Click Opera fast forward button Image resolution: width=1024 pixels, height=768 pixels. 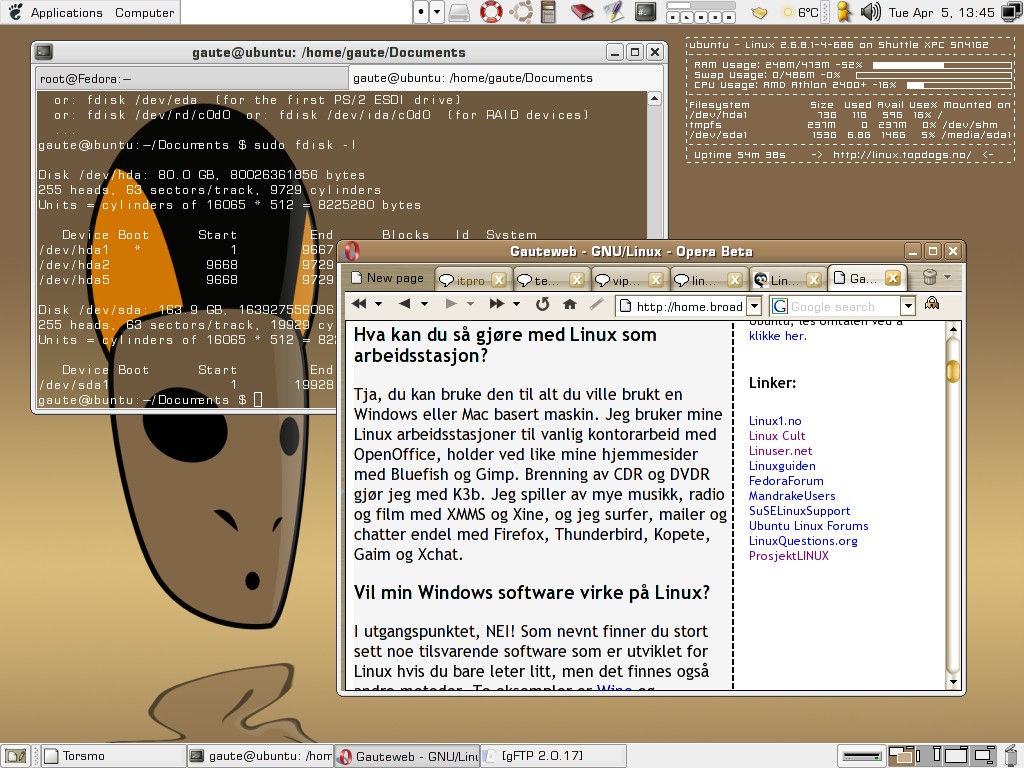pos(496,304)
